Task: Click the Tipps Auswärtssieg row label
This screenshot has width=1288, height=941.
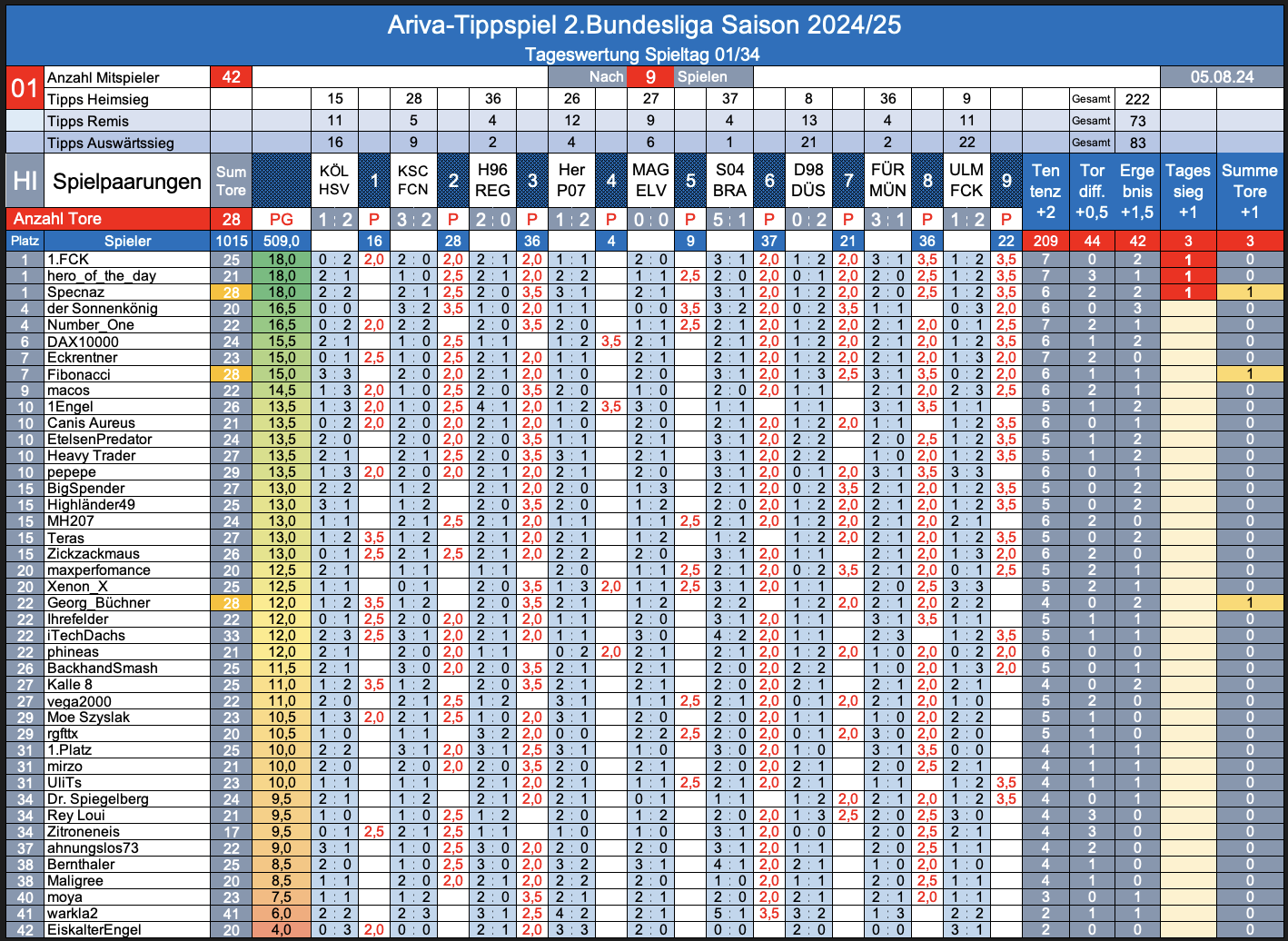Action: click(111, 143)
